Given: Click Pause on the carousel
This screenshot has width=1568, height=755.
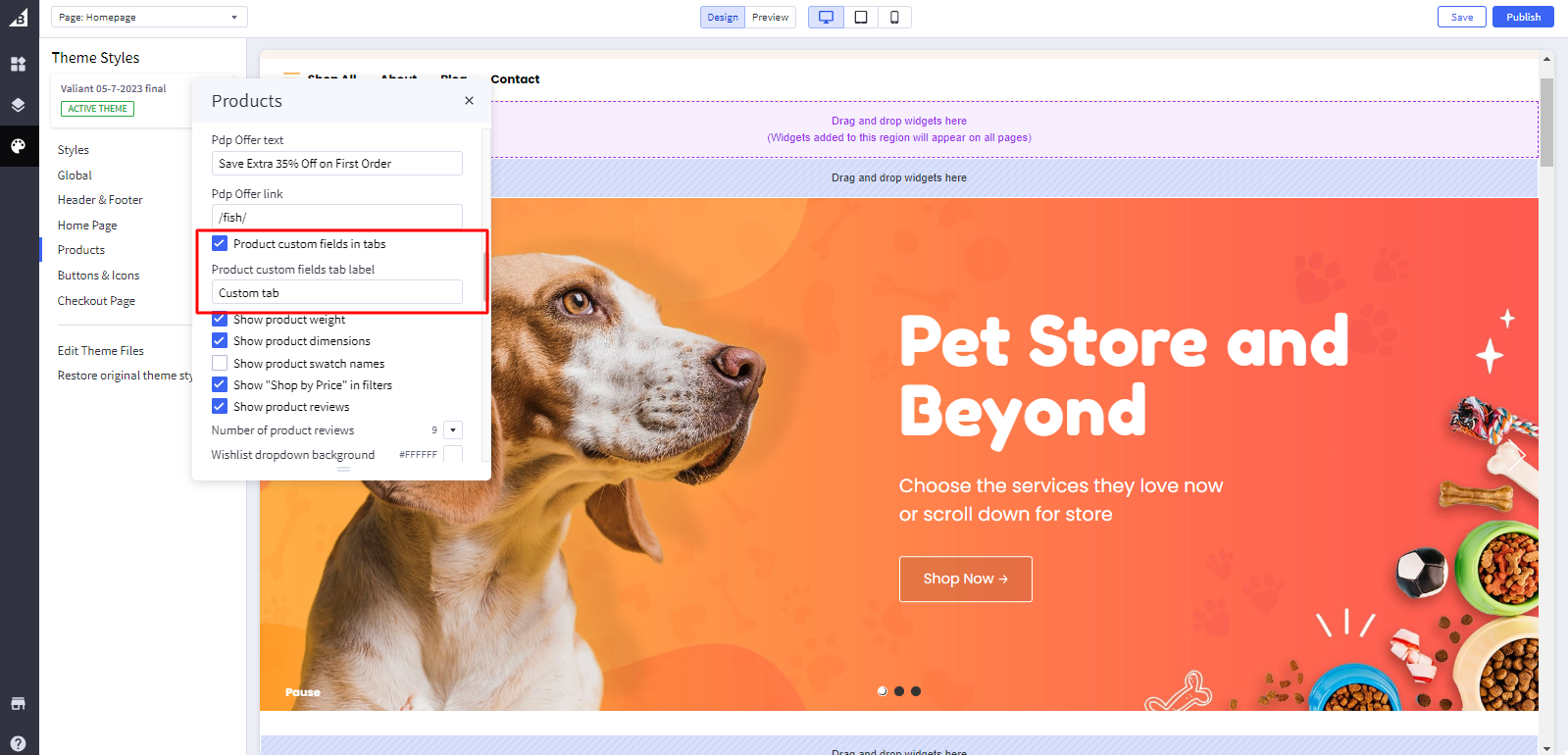Looking at the screenshot, I should tap(303, 692).
